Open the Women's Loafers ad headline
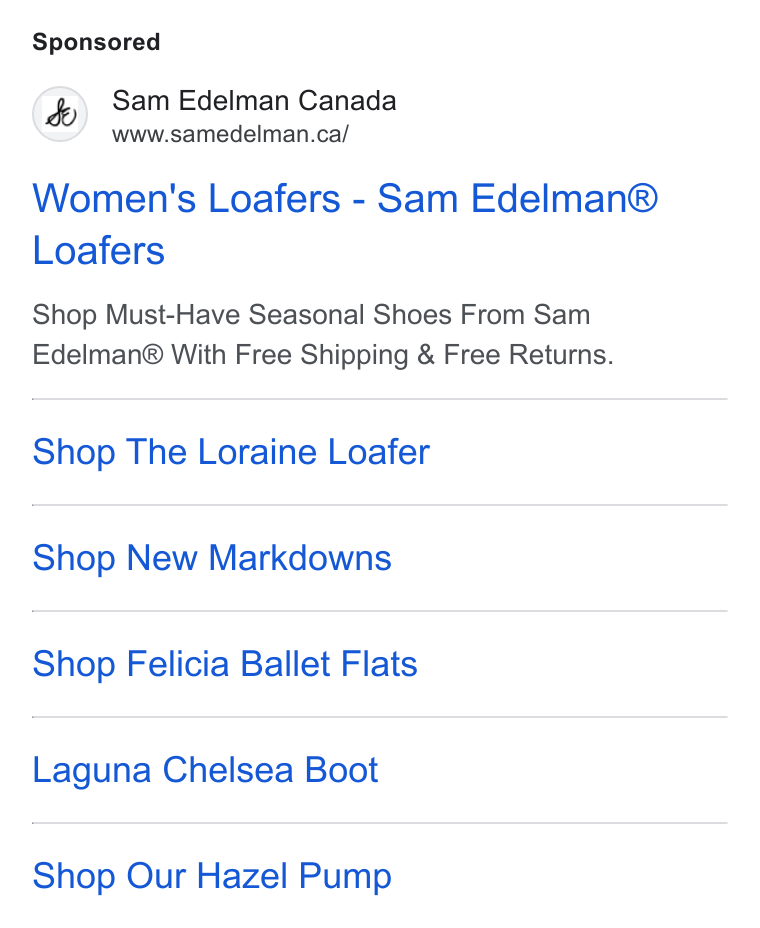The image size is (760, 928). point(345,224)
